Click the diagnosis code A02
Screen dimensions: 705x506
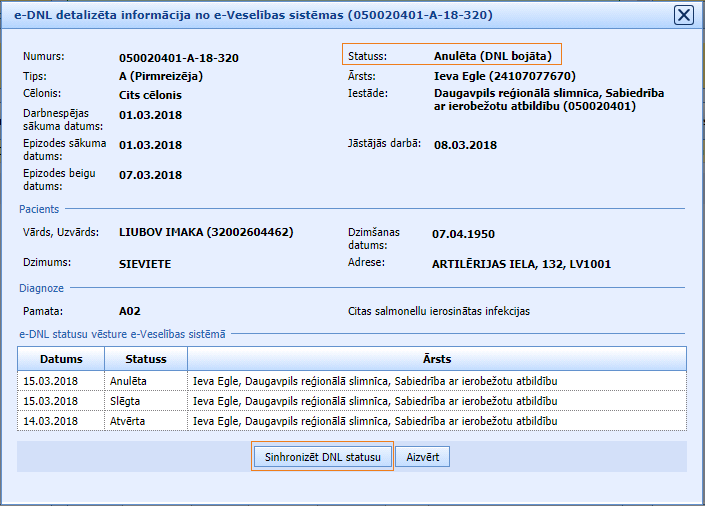pyautogui.click(x=130, y=311)
